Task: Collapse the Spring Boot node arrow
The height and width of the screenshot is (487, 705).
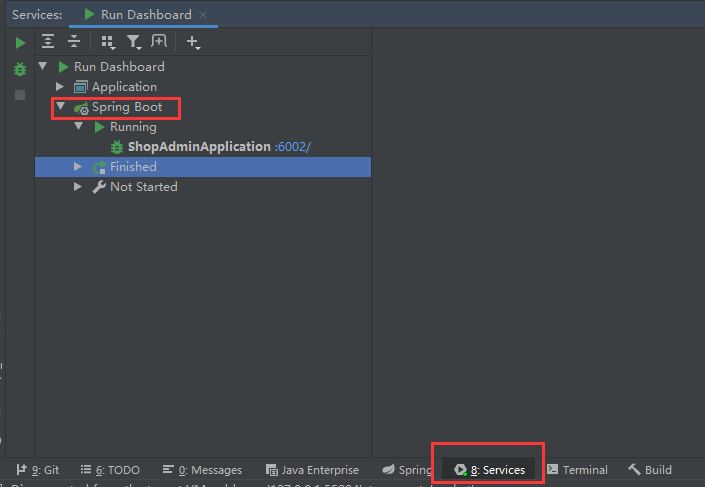Action: click(61, 107)
